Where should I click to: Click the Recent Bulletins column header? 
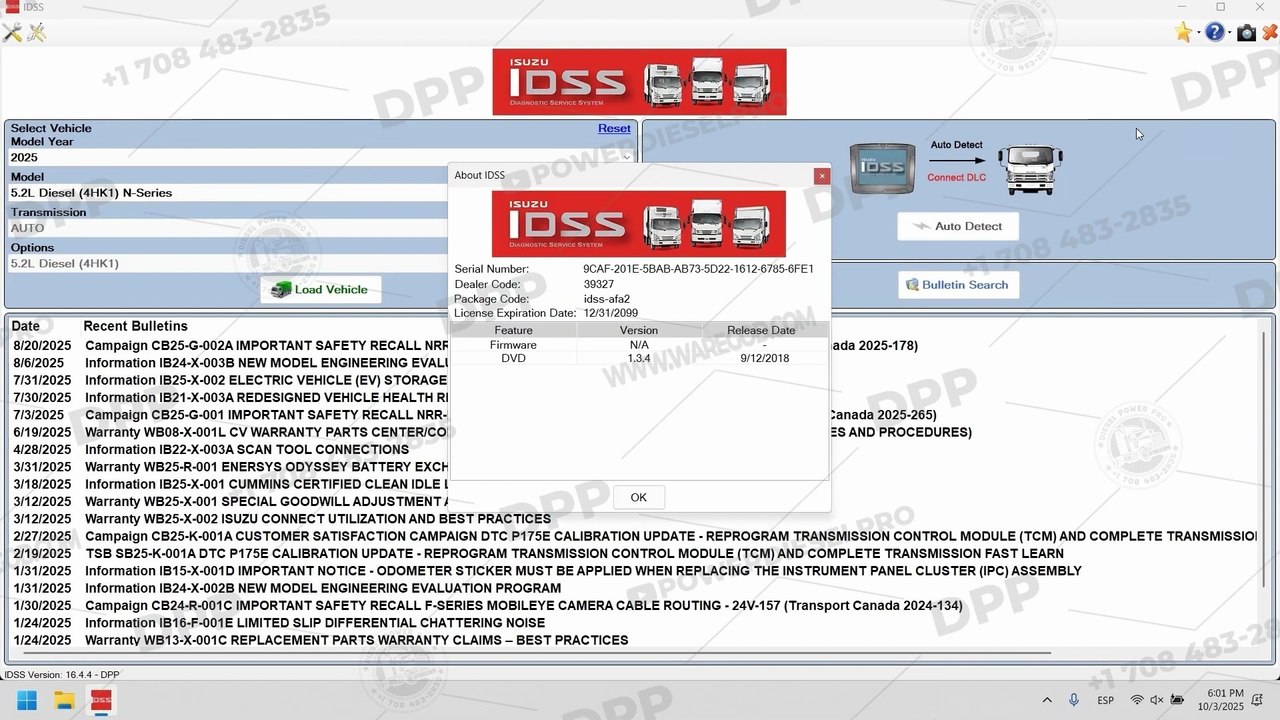click(135, 326)
